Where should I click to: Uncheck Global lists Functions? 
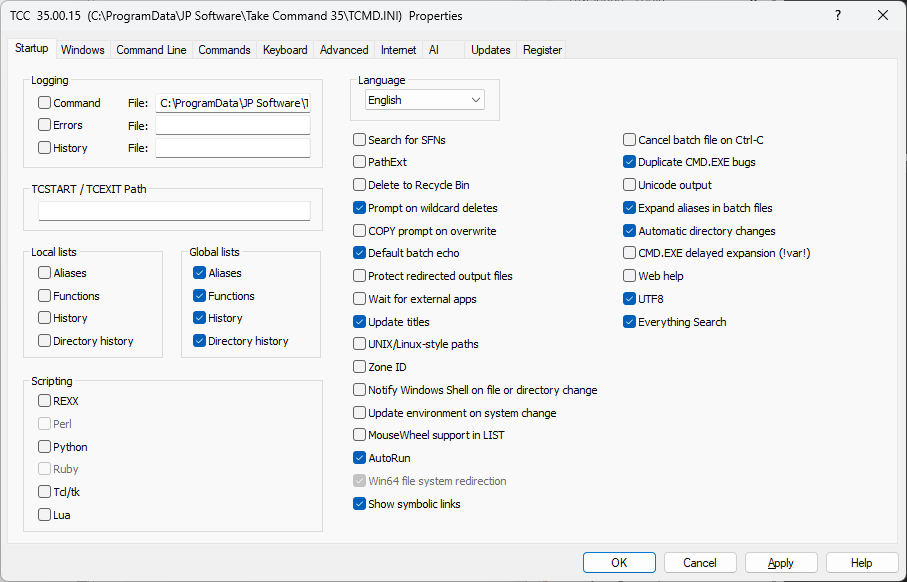(x=200, y=296)
